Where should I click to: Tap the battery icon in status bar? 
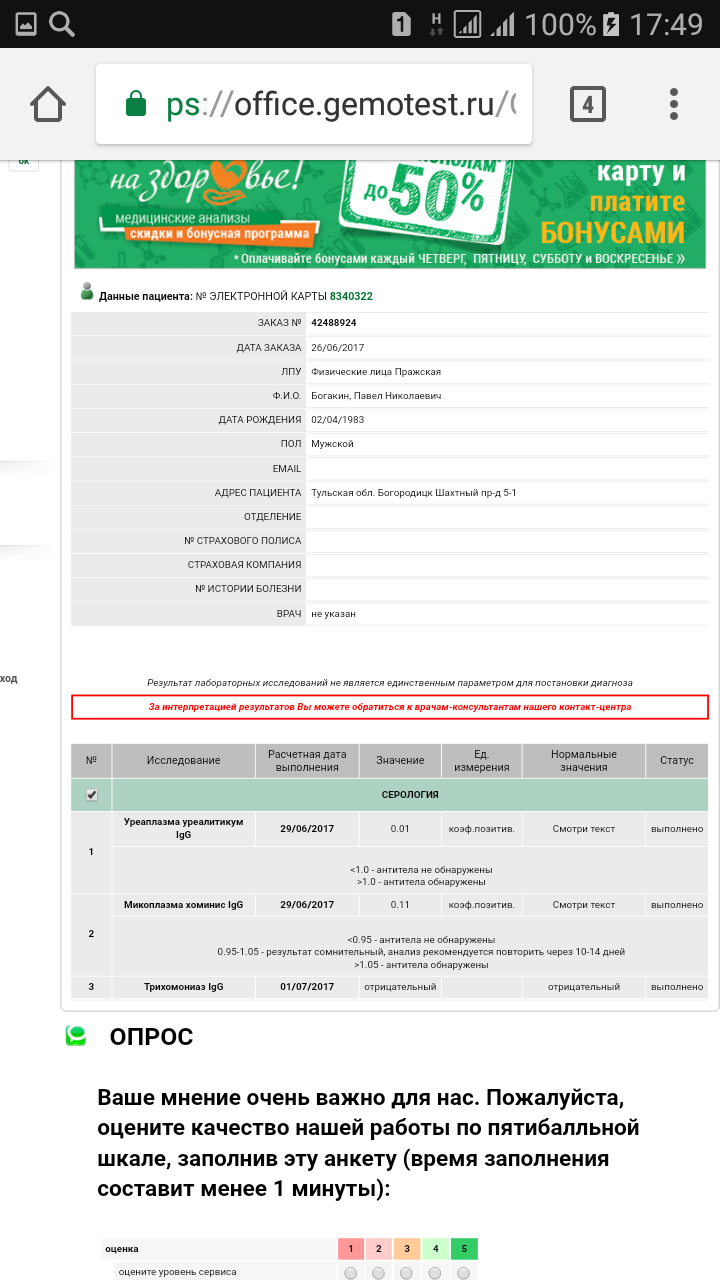[610, 24]
